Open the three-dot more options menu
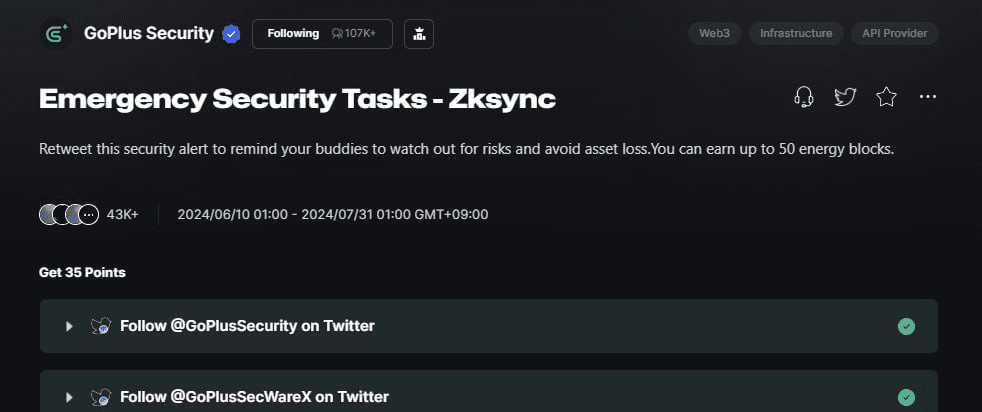The image size is (982, 412). pyautogui.click(x=927, y=97)
